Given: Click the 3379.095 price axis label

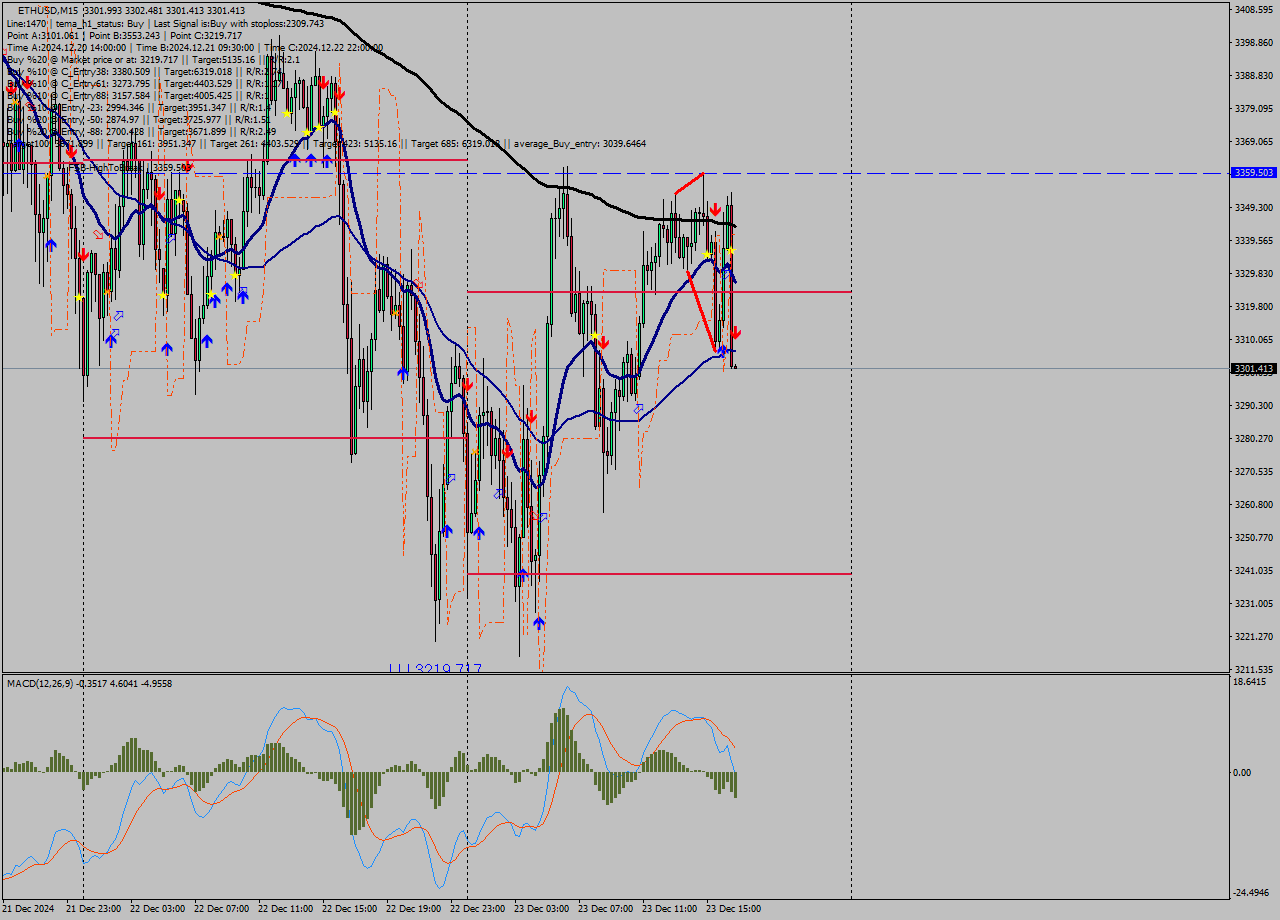Looking at the screenshot, I should (1254, 109).
